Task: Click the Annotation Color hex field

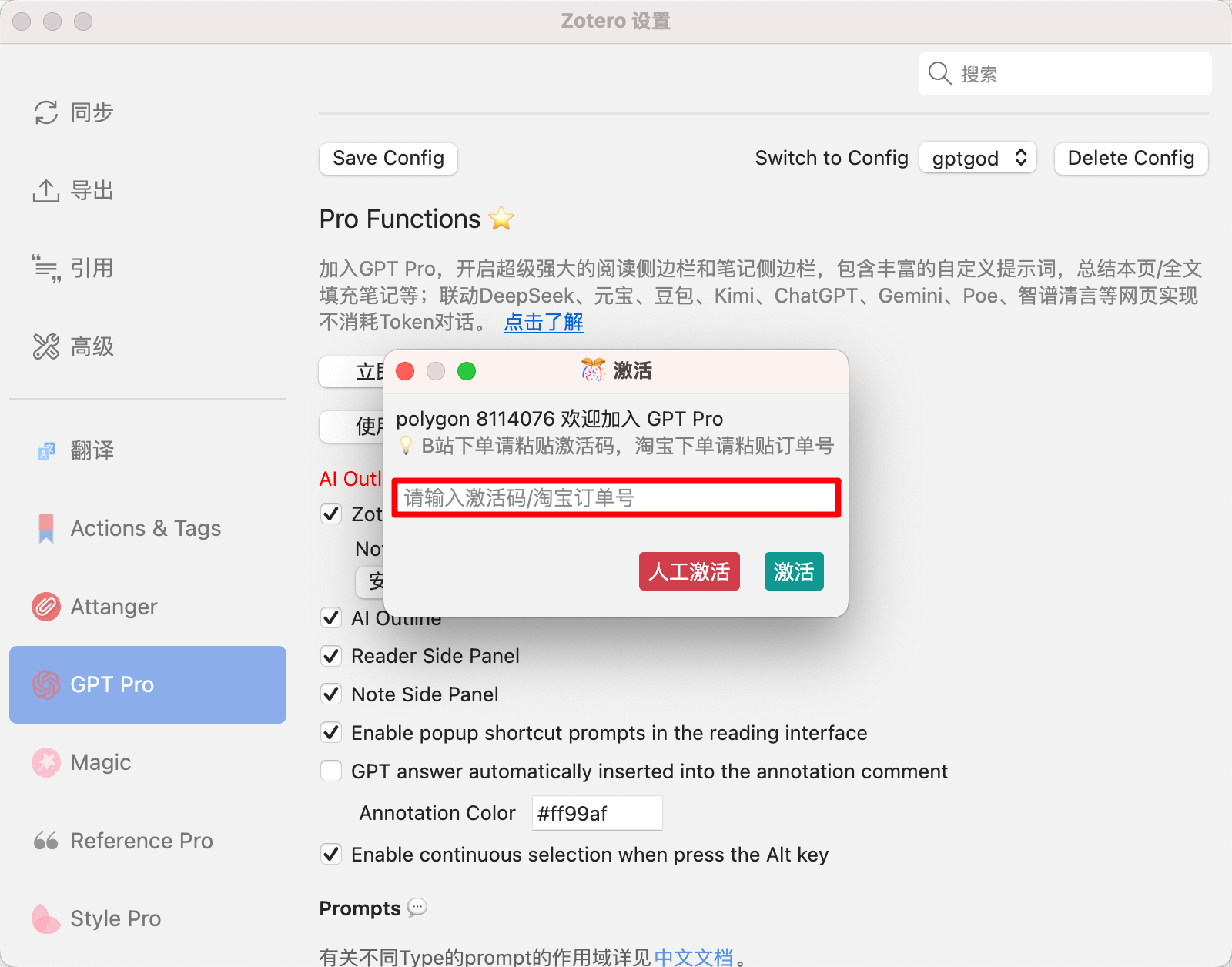Action: coord(597,813)
